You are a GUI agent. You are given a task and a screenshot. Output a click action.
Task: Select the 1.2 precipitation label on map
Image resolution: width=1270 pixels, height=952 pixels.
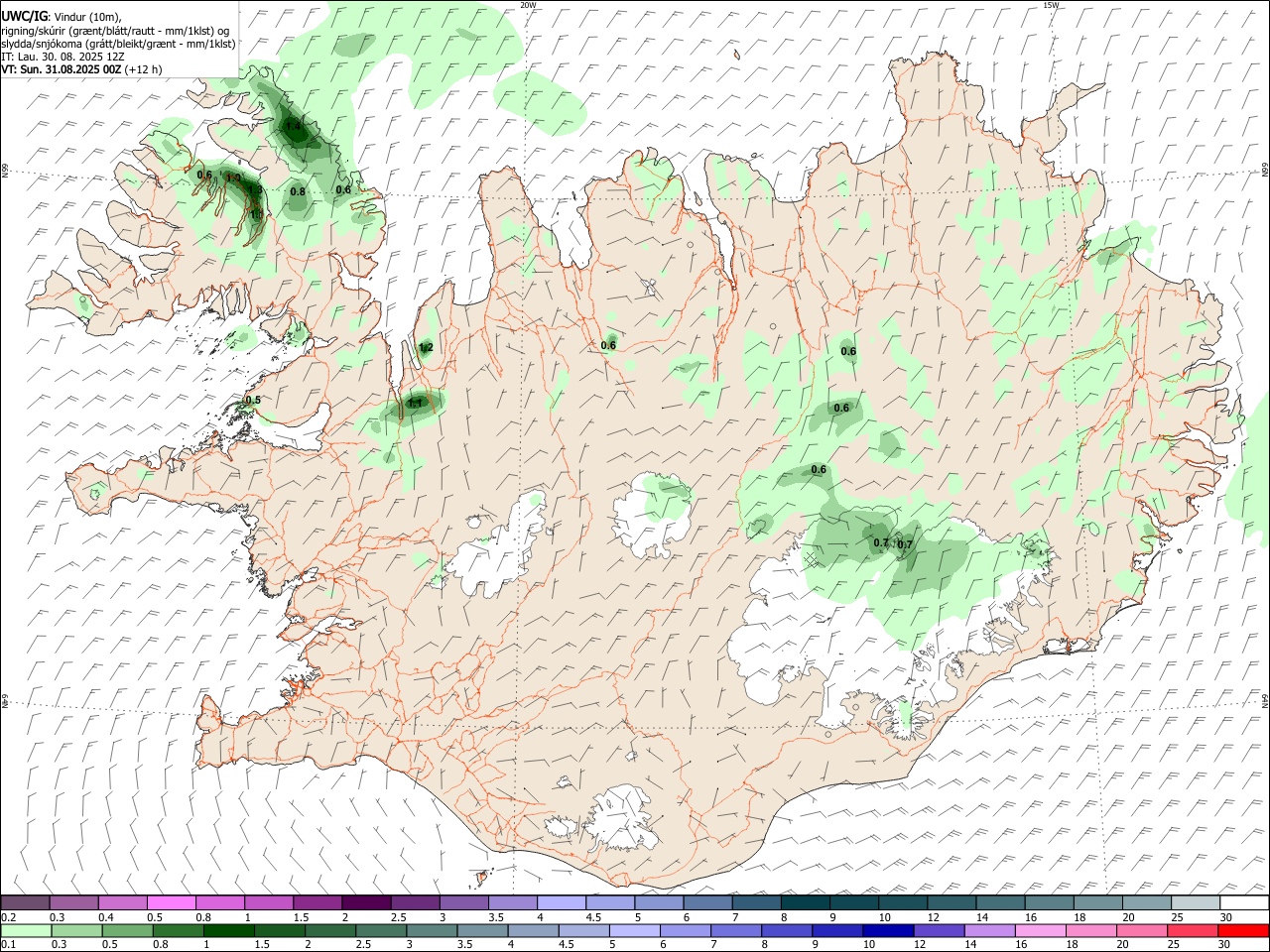(x=426, y=347)
